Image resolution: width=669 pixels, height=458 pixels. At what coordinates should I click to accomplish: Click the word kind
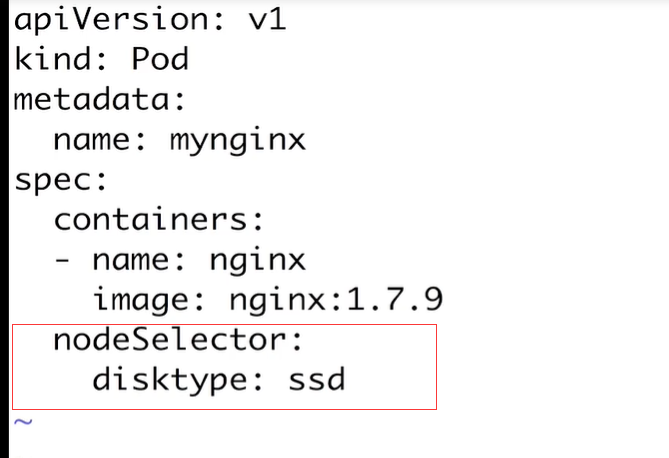tap(51, 59)
